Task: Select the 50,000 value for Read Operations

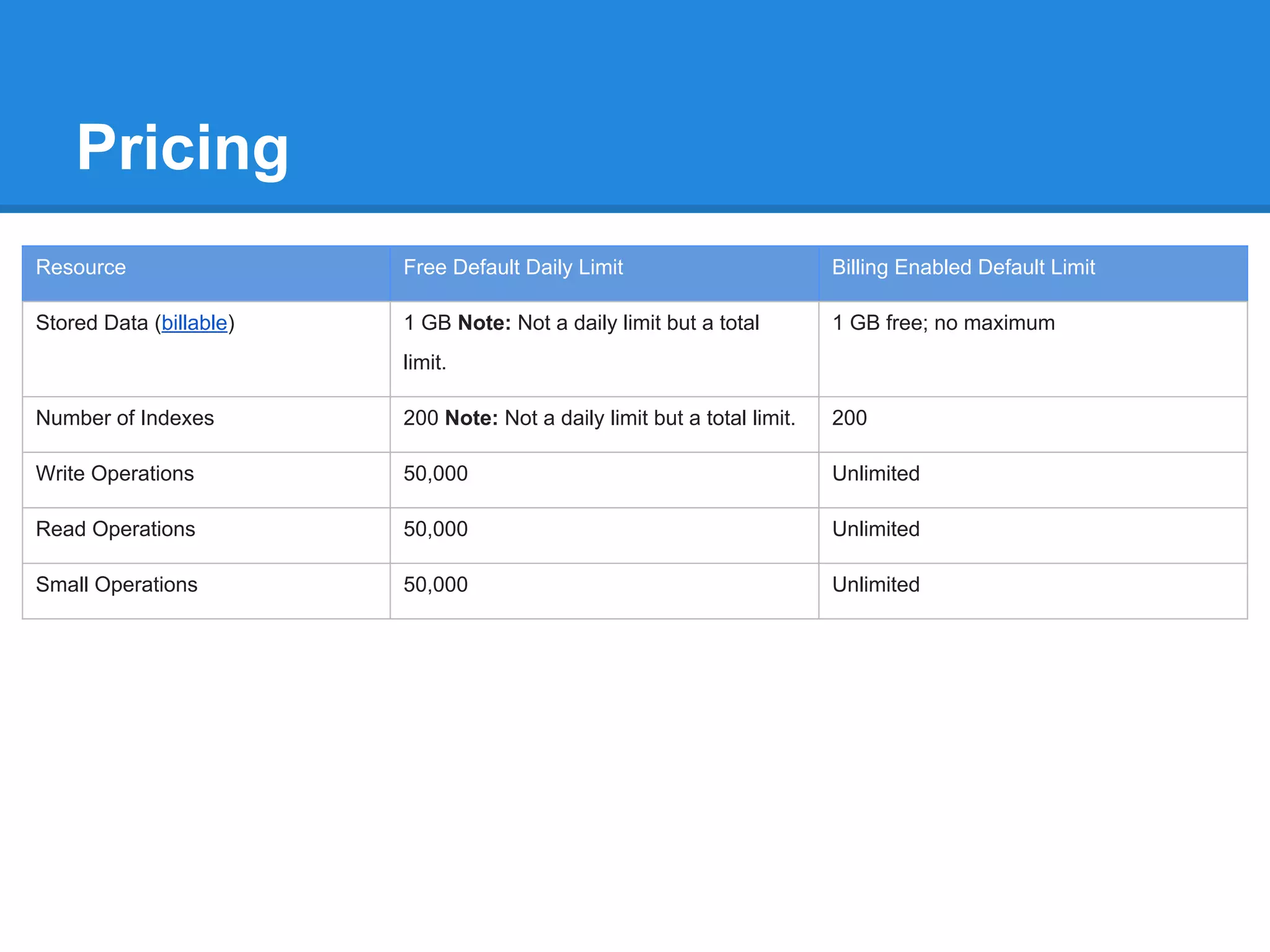Action: pyautogui.click(x=435, y=529)
